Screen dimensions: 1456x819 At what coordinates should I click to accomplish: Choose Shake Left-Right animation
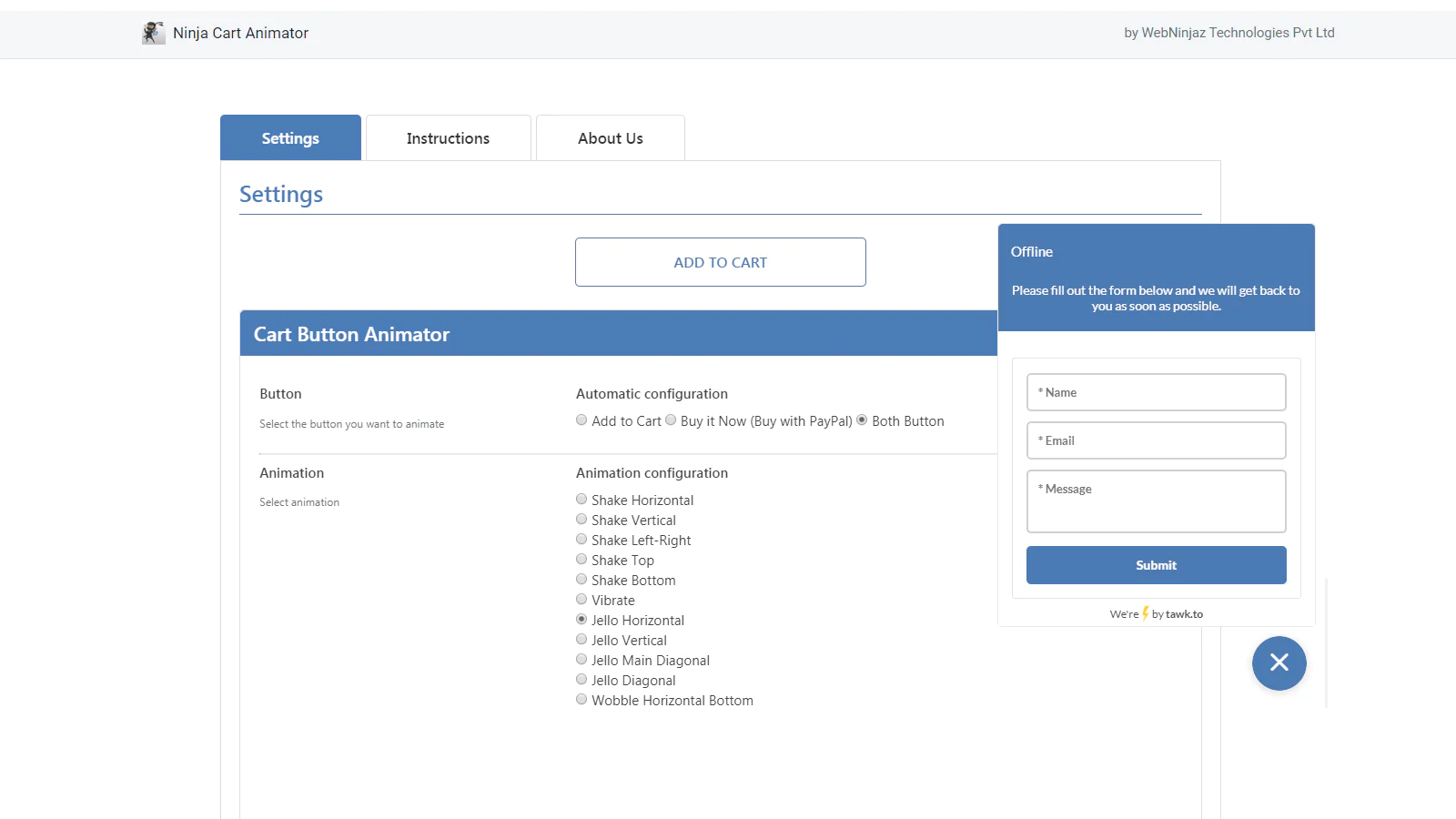coord(581,540)
